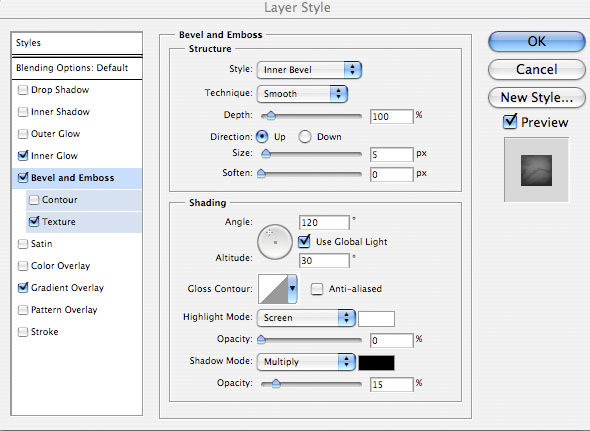Screen dimensions: 590x431
Task: Enable the Contour checkbox
Action: [x=34, y=200]
